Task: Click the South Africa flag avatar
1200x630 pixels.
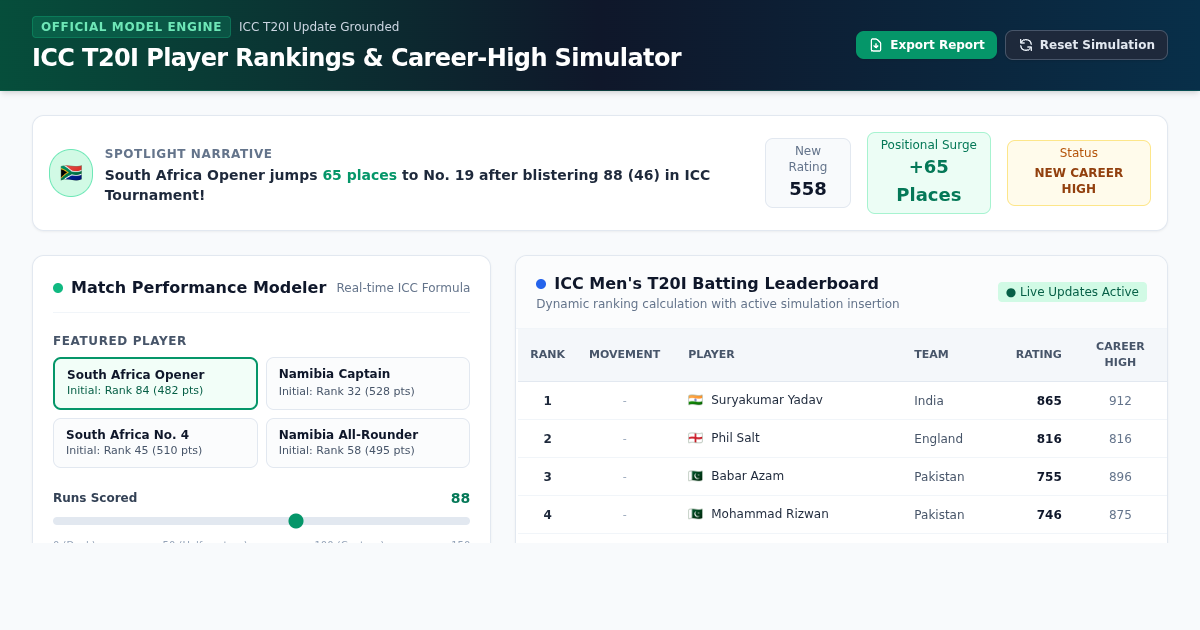Action: (x=71, y=173)
